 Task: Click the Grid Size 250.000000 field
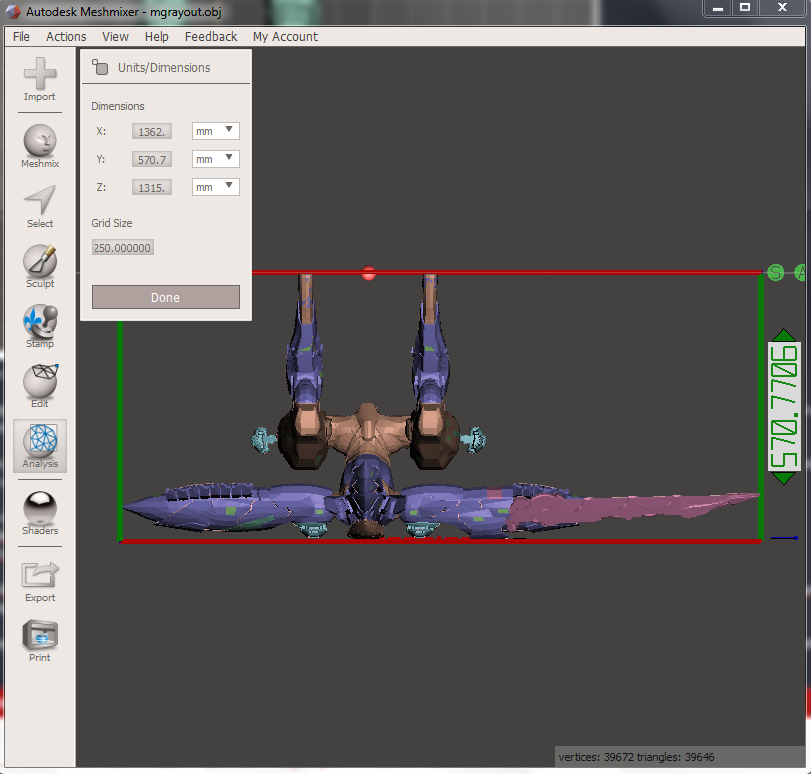123,247
